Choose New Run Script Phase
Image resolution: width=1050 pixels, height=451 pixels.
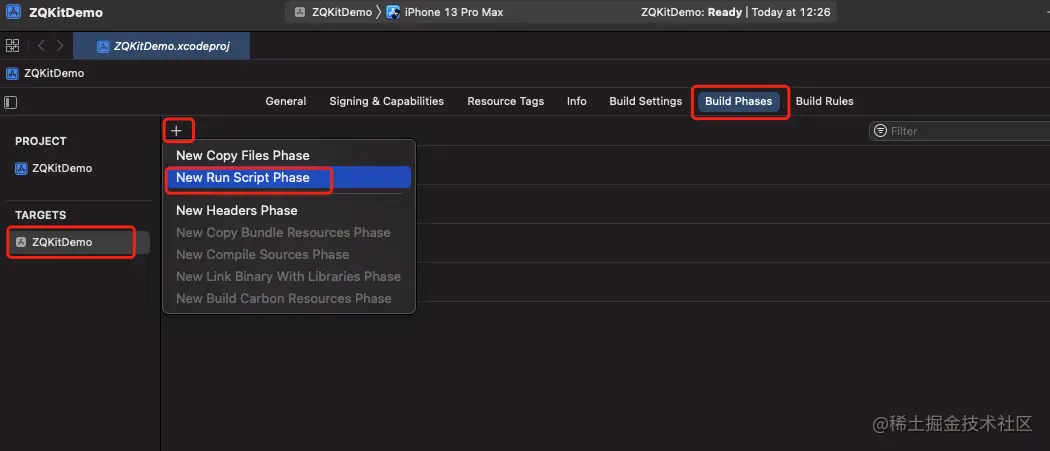click(x=289, y=178)
